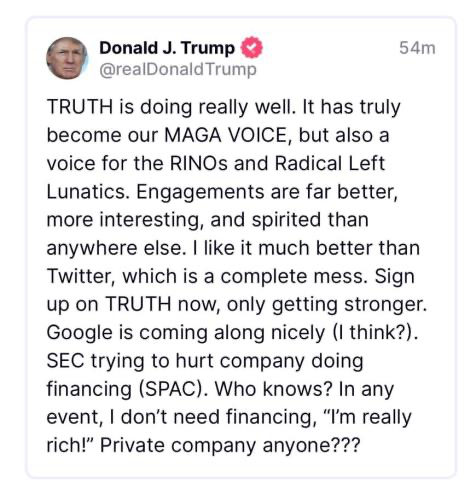The image size is (476, 489).
Task: Visit the @realDonaldTrump handle link
Action: (x=178, y=69)
